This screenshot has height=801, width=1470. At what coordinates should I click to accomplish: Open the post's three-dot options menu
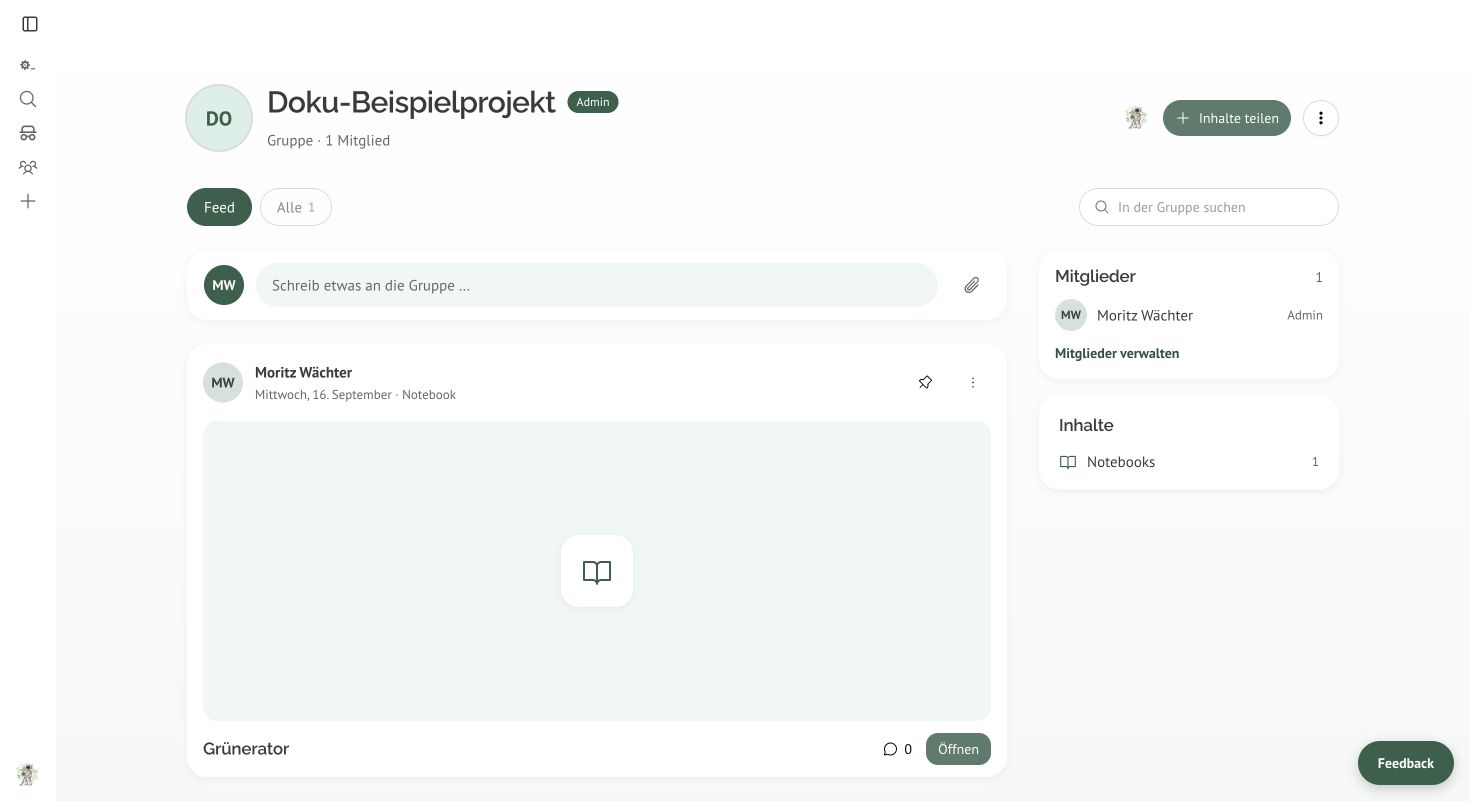[x=973, y=382]
